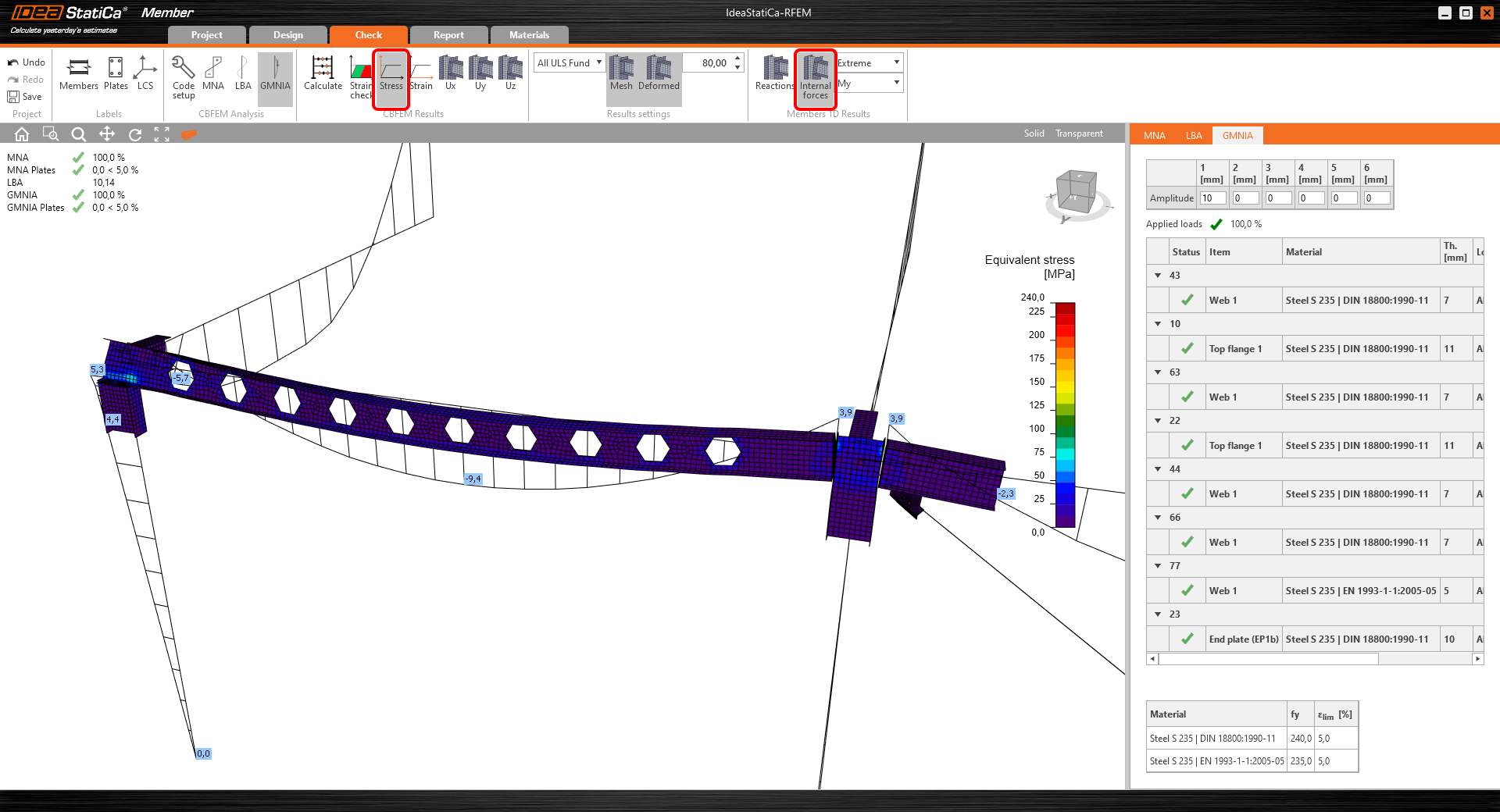
Task: Open the Code setup tool
Action: (184, 77)
